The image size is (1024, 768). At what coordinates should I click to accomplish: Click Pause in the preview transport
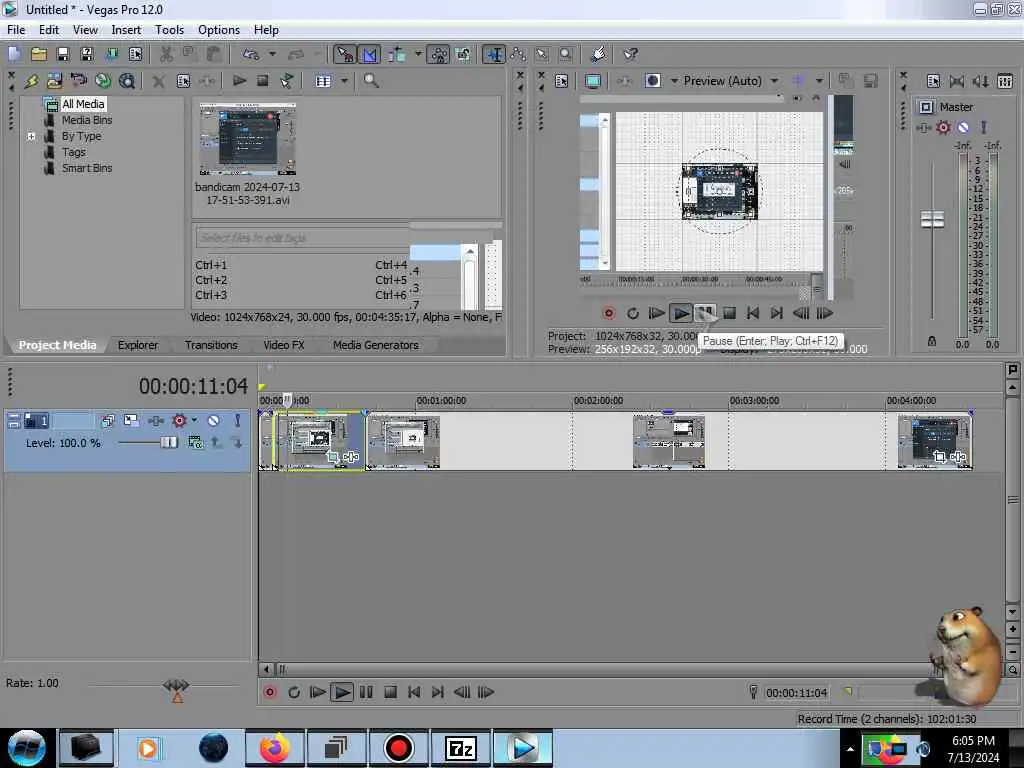click(x=704, y=313)
